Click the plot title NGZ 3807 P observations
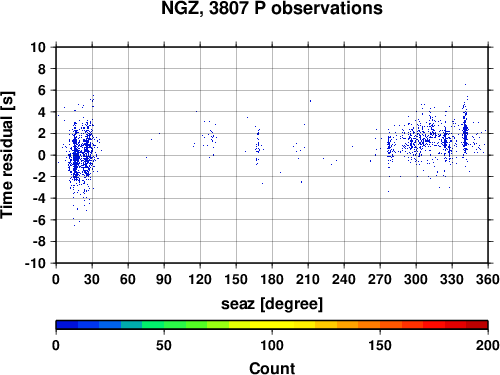 tap(272, 8)
